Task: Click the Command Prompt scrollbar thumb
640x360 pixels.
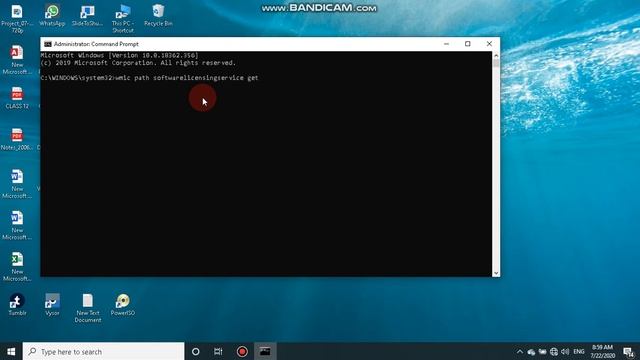Action: click(x=496, y=63)
